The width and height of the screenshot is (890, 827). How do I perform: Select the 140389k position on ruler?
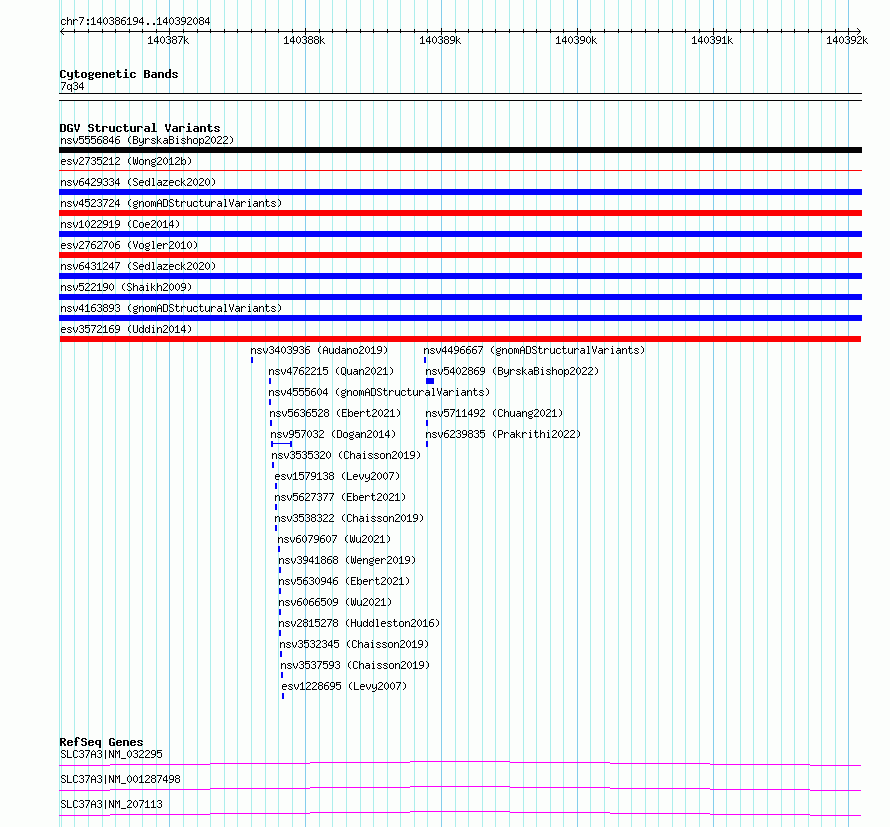[x=440, y=40]
